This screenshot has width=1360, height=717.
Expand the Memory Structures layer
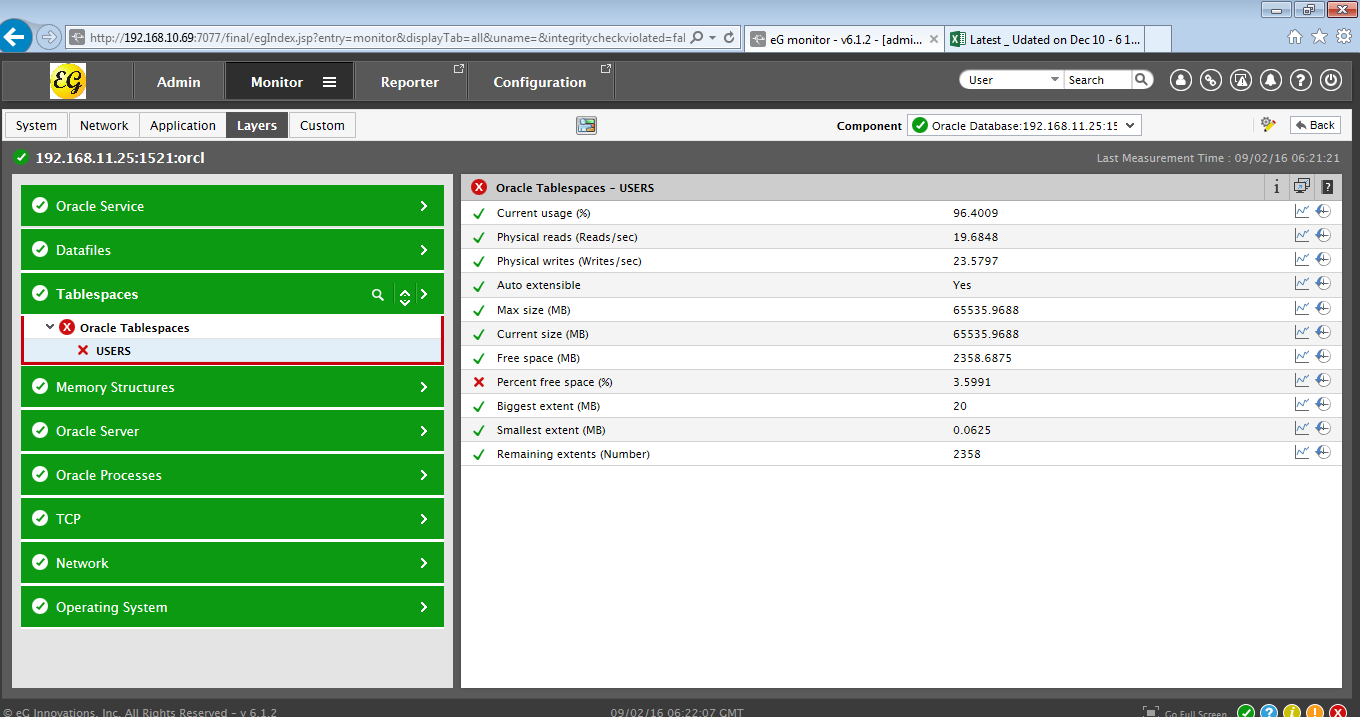click(232, 387)
